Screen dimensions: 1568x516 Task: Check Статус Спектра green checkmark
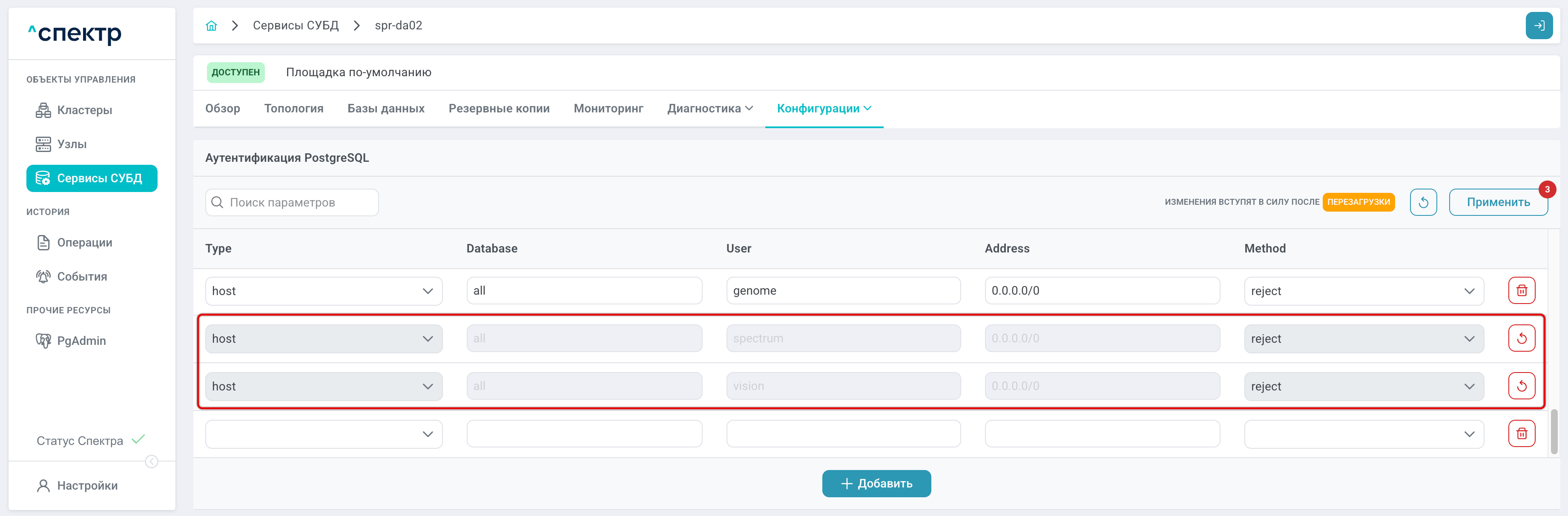(139, 439)
